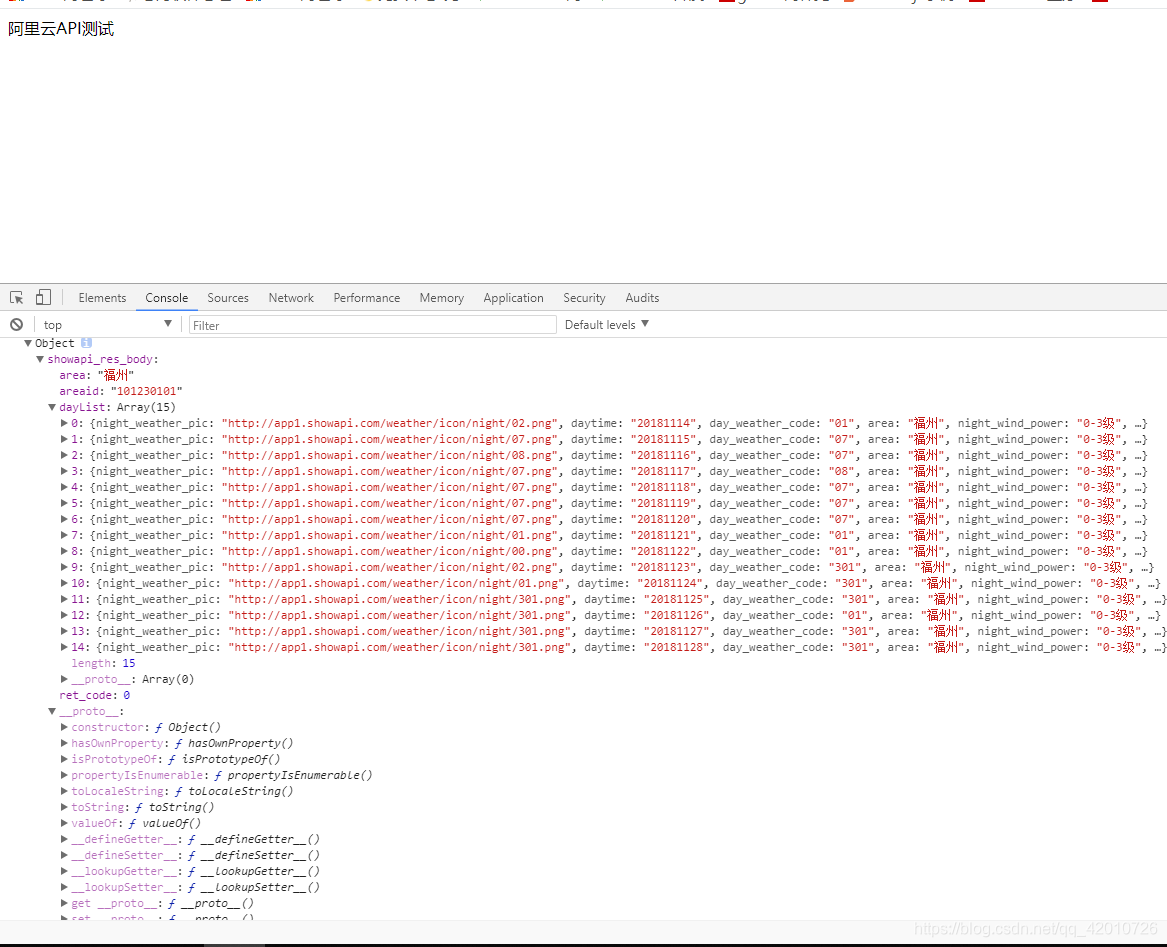The image size is (1167, 947).
Task: Expand the __defineGetter__ property
Action: [64, 839]
